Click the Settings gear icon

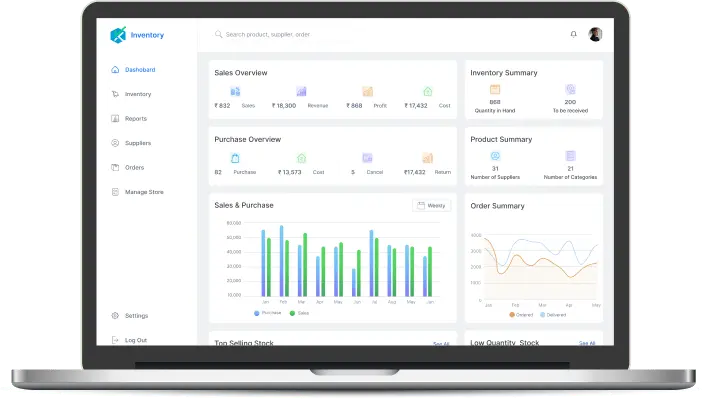[115, 316]
